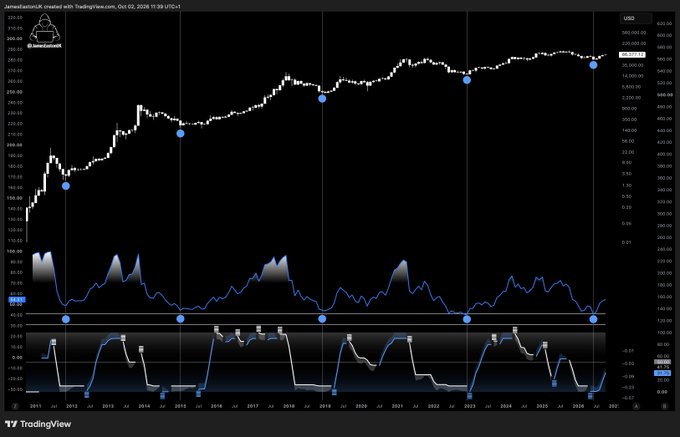Click the blue buy-signal square at 2023 bottom
Screen dimensions: 680x437
pyautogui.click(x=469, y=395)
